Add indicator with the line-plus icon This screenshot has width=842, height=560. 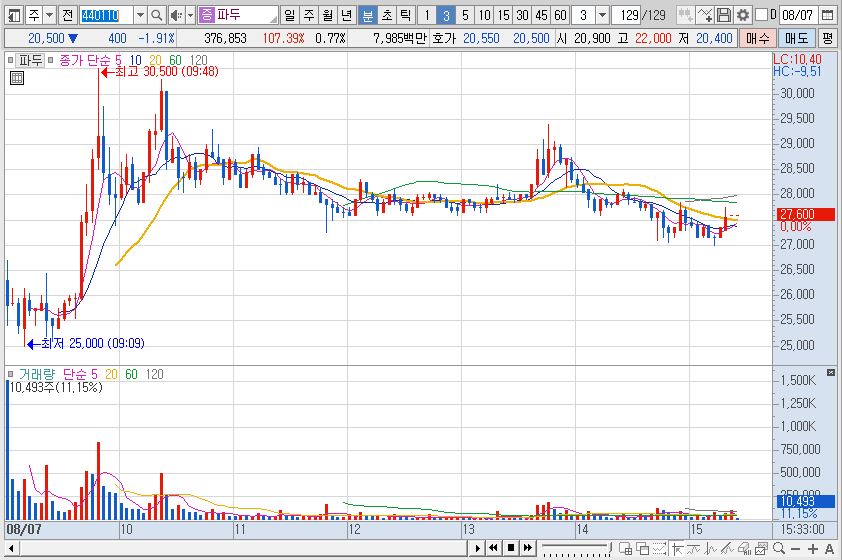(705, 15)
